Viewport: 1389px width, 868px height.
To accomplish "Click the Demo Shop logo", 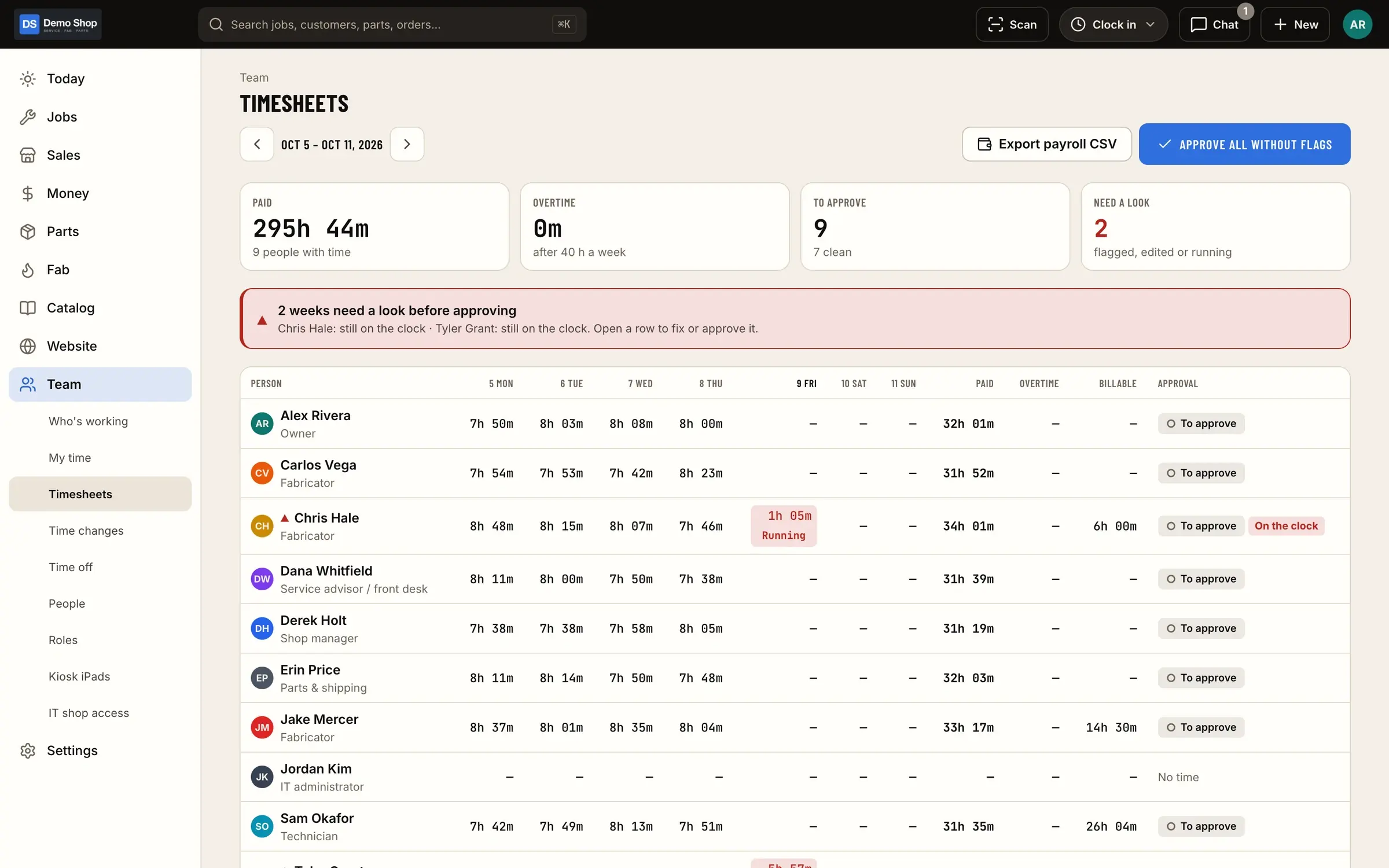I will (58, 24).
